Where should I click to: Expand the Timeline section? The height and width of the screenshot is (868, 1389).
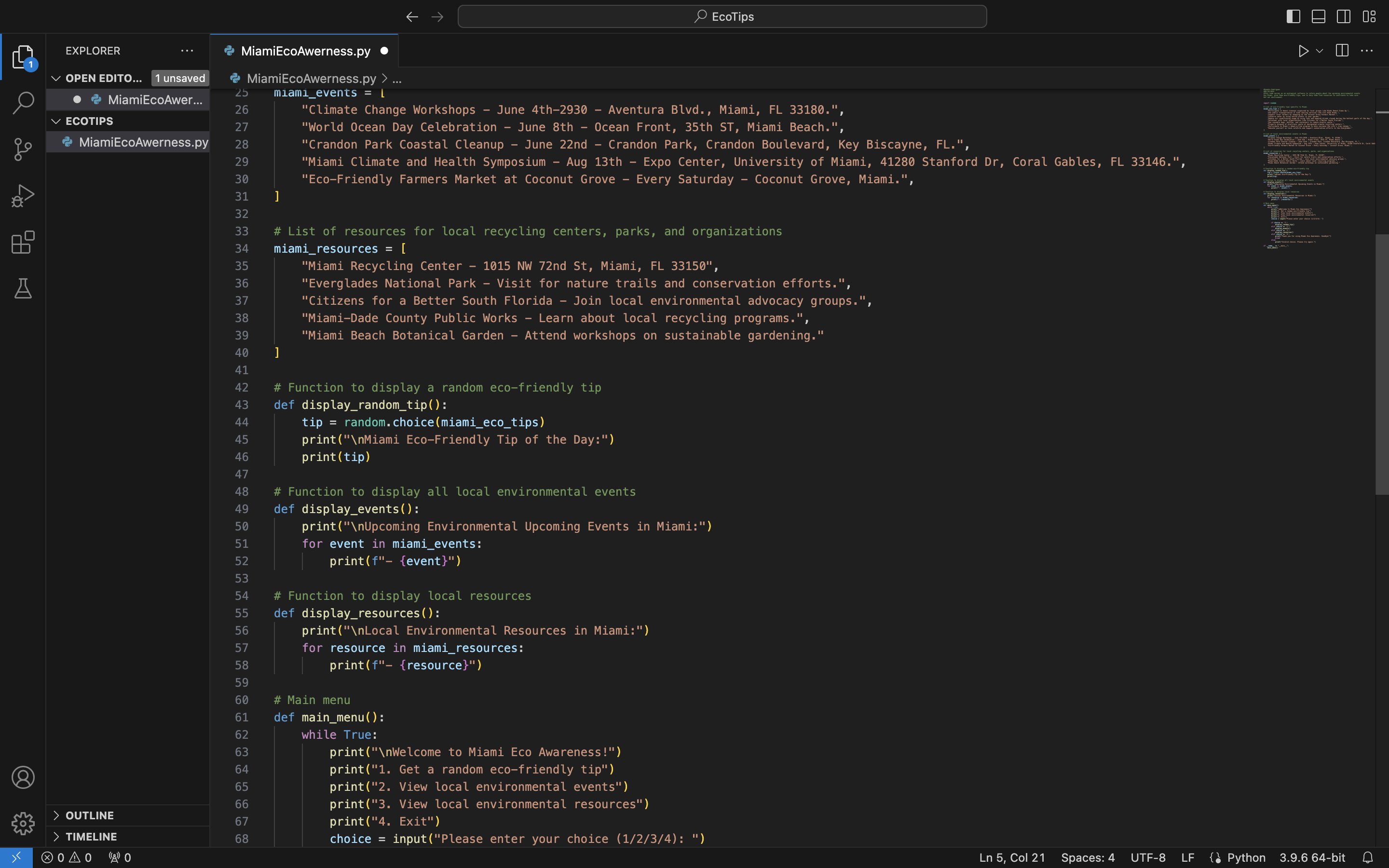pyautogui.click(x=91, y=837)
